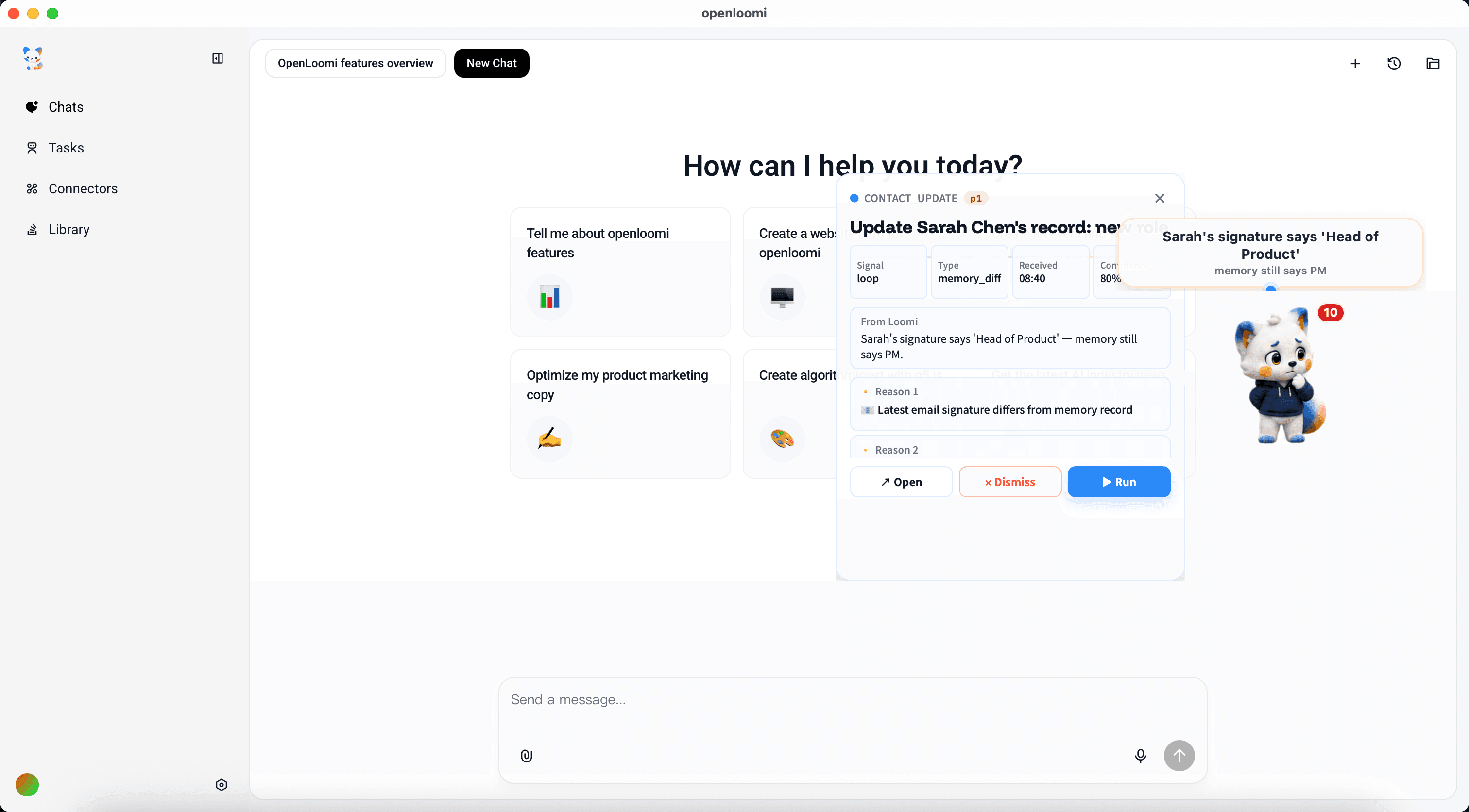Dismiss the contact update suggestion
This screenshot has width=1469, height=812.
(x=1010, y=482)
